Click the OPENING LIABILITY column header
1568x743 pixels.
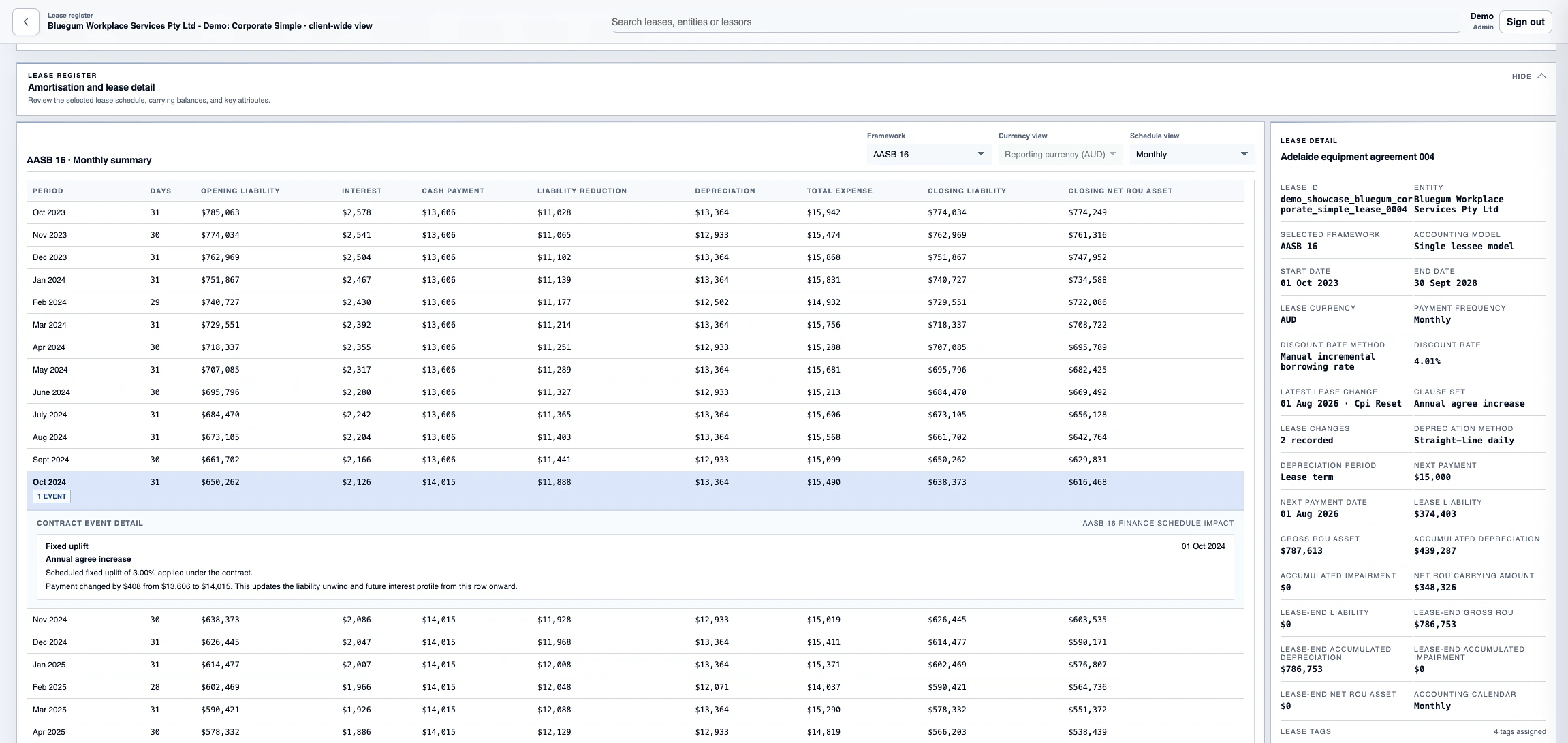click(x=240, y=191)
